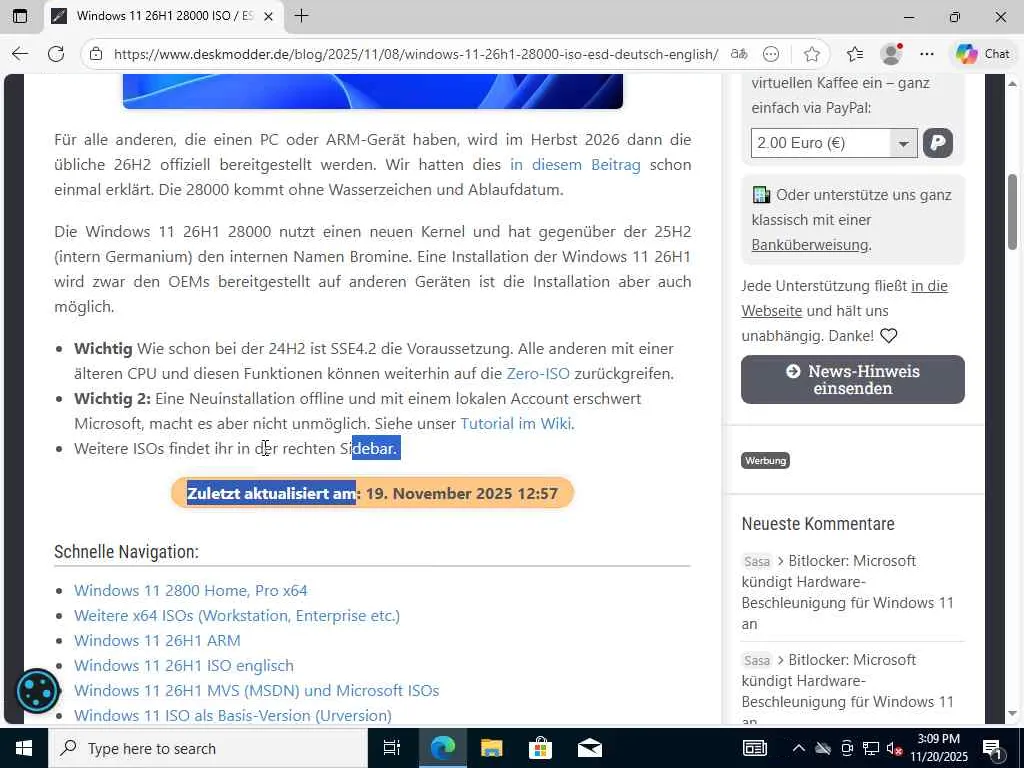1024x768 pixels.
Task: Open Mail app from taskbar
Action: [x=590, y=748]
